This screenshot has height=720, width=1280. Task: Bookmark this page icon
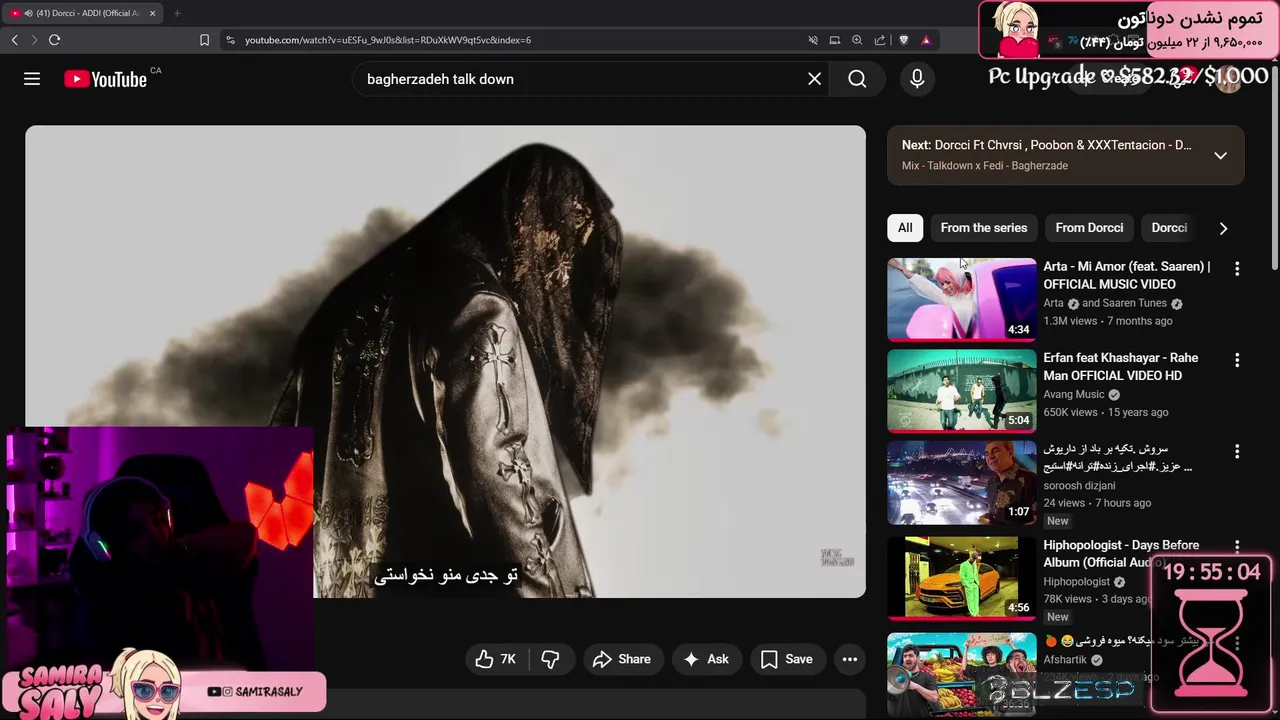[x=204, y=40]
